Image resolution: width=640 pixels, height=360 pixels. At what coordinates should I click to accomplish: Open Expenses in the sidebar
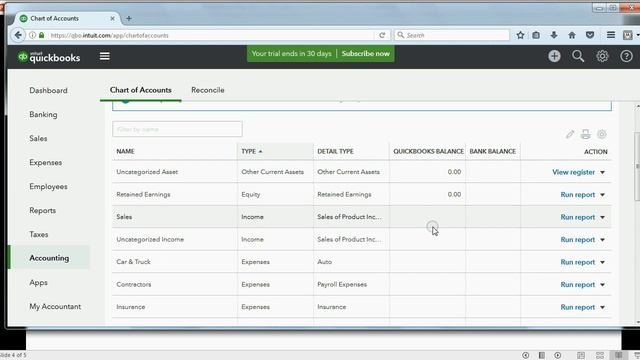click(45, 162)
